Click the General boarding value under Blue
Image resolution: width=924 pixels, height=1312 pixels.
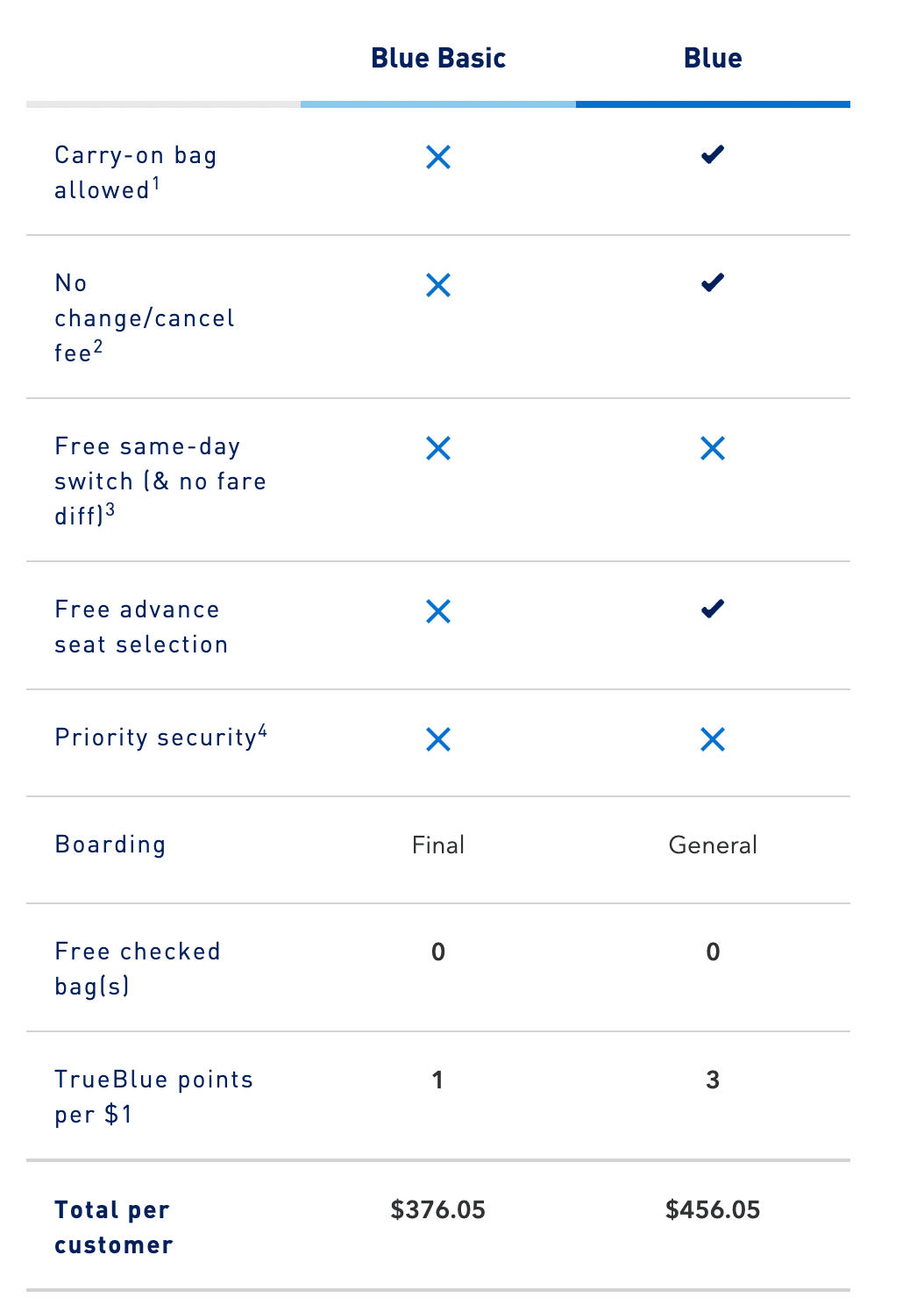pos(713,845)
